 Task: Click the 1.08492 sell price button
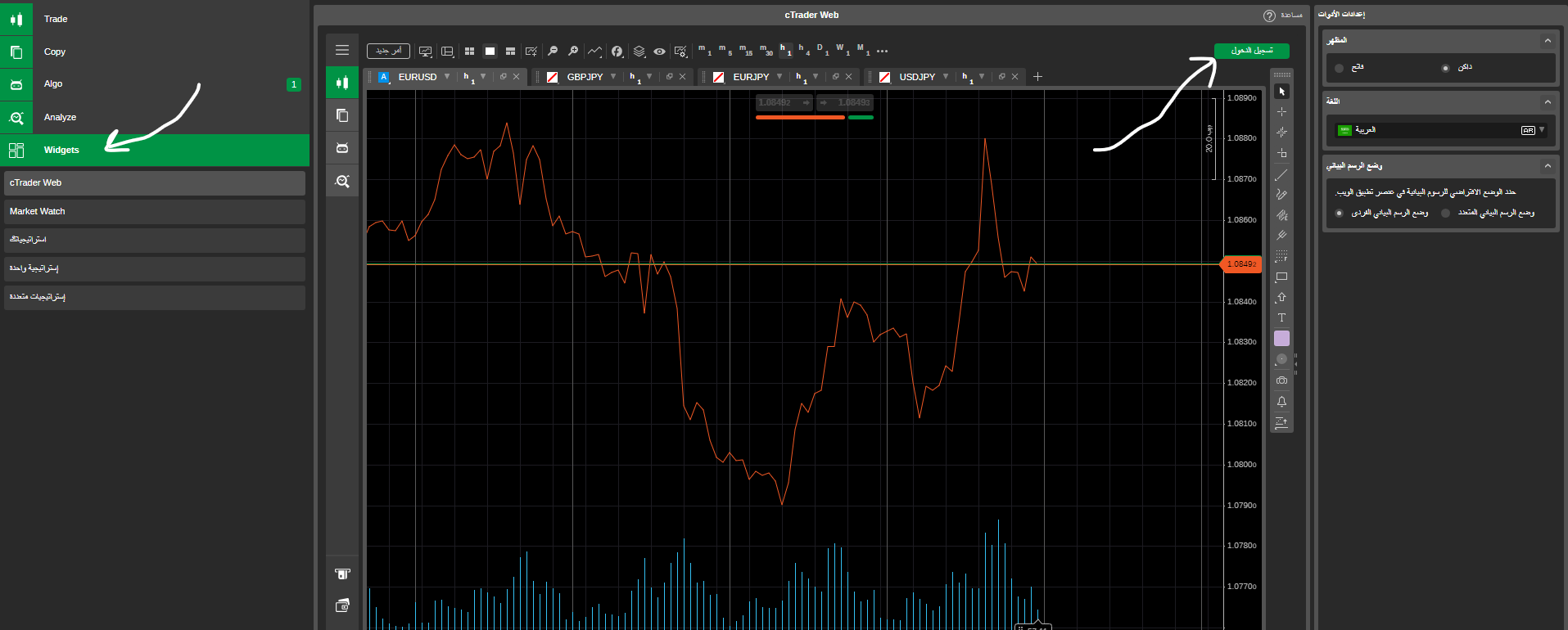point(784,102)
